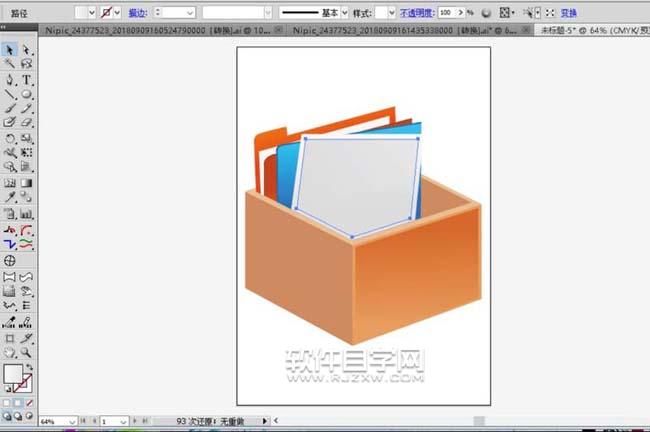Open the select similar options dropdown
This screenshot has height=432, width=650.
tap(538, 13)
